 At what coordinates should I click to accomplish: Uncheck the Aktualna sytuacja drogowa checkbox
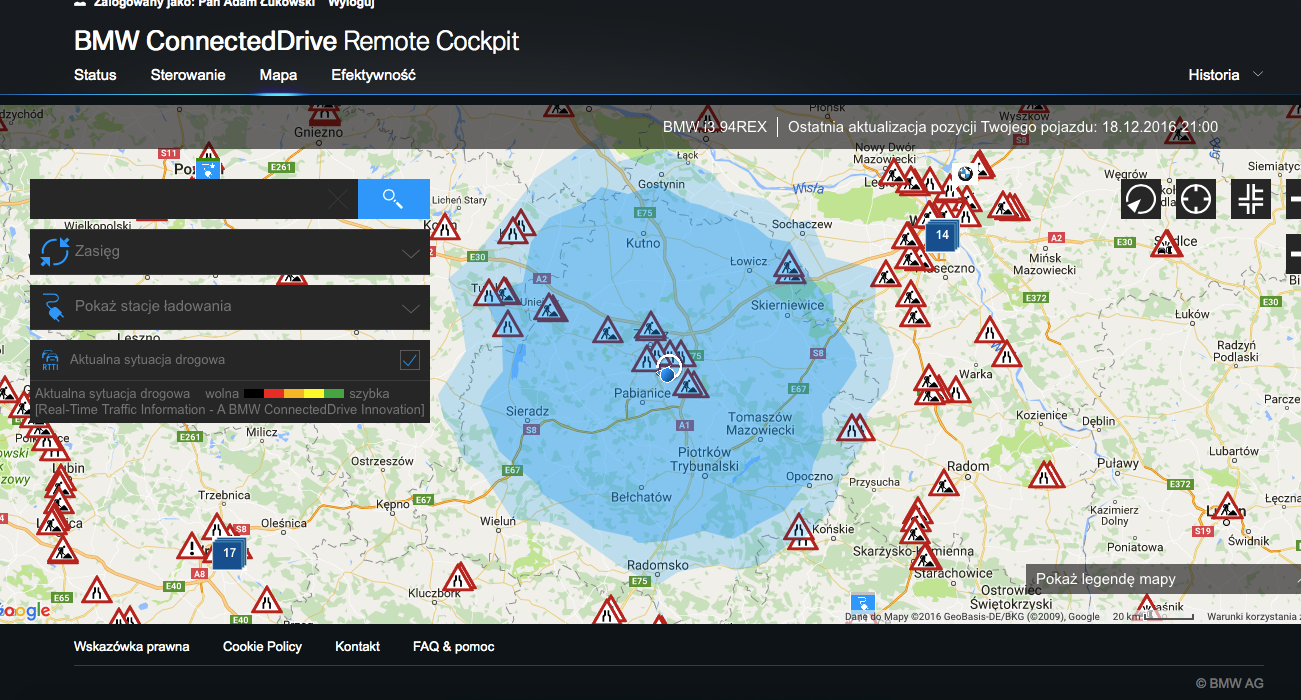(409, 360)
